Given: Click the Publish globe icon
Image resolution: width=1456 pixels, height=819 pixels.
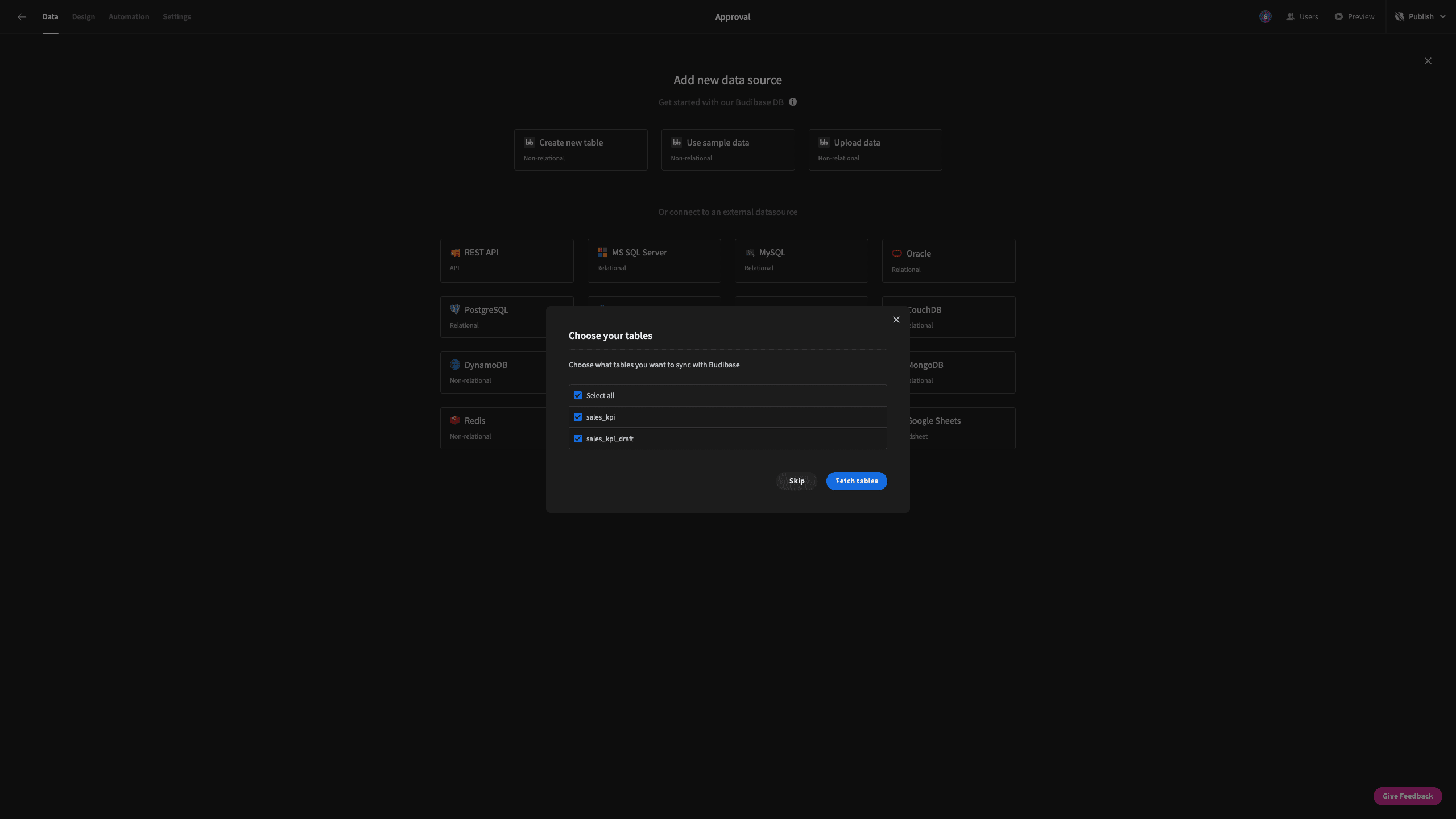Looking at the screenshot, I should coord(1400,17).
